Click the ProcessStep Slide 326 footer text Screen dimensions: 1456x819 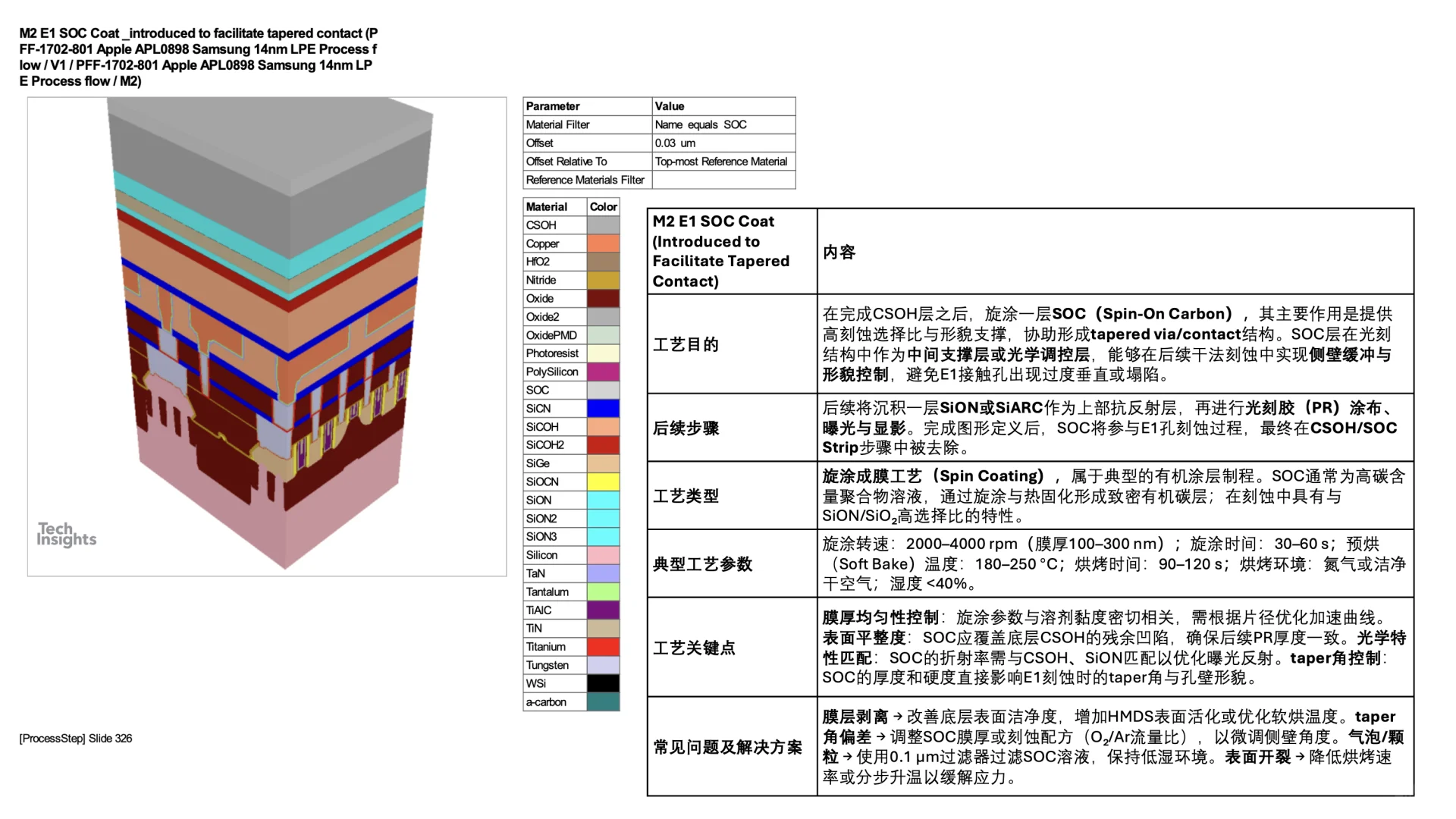click(x=74, y=737)
